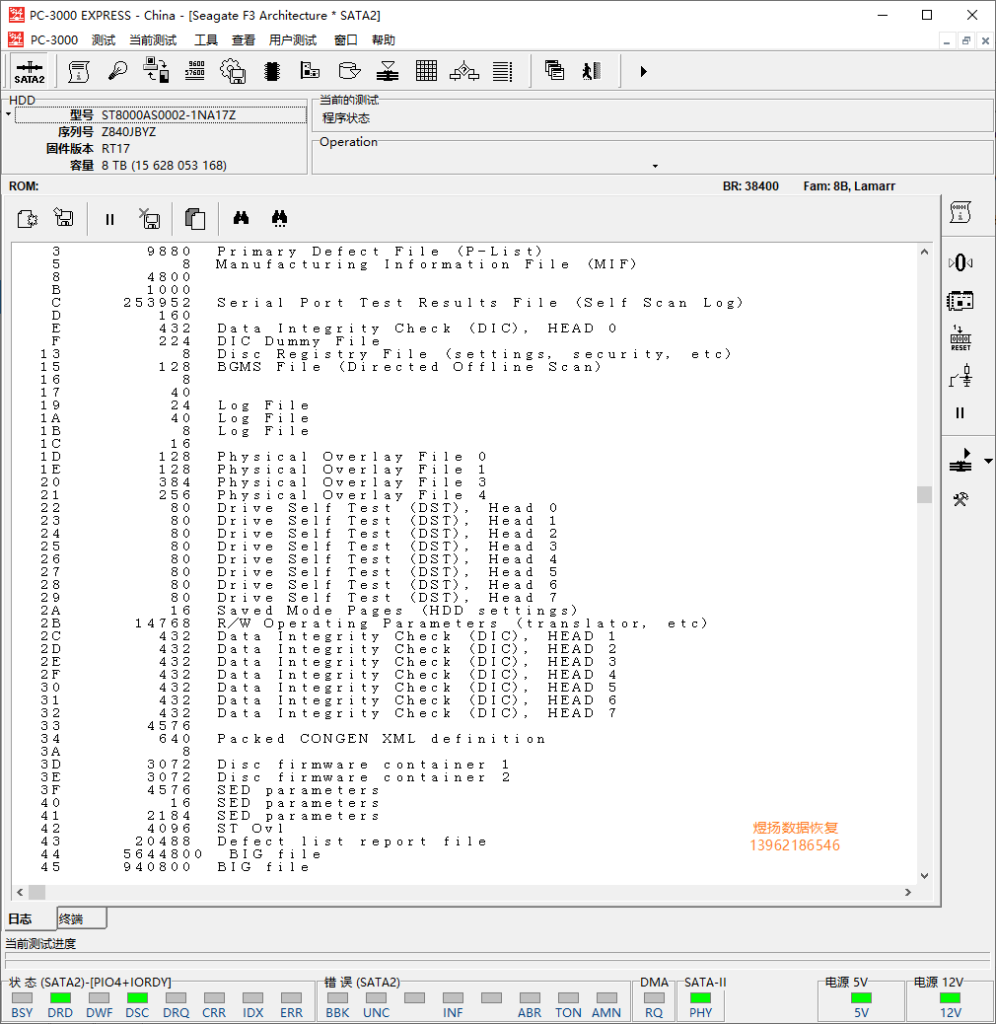The height and width of the screenshot is (1024, 996).
Task: Click the right sidebar pause icon
Action: tap(959, 413)
